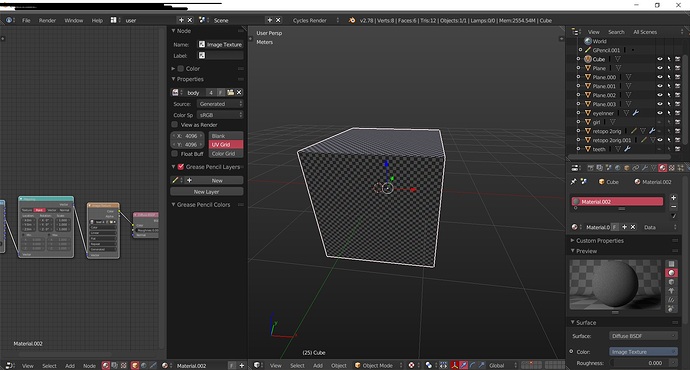The image size is (690, 370).
Task: Select the Material.002 material slot
Action: (x=617, y=201)
